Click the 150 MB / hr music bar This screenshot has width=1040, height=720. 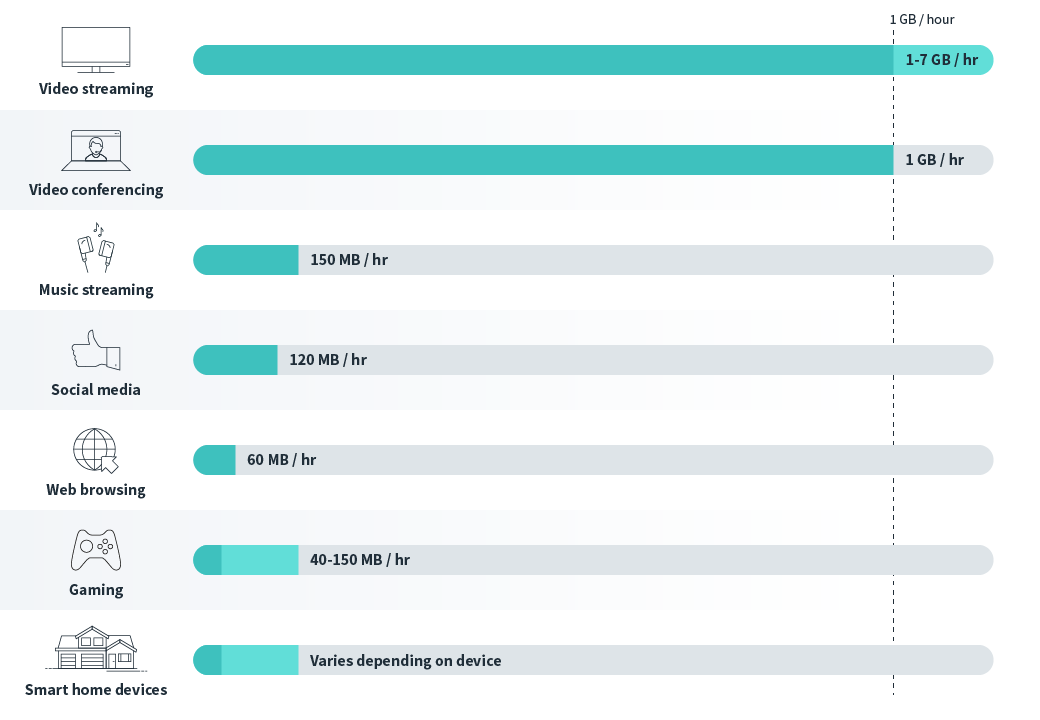(593, 260)
